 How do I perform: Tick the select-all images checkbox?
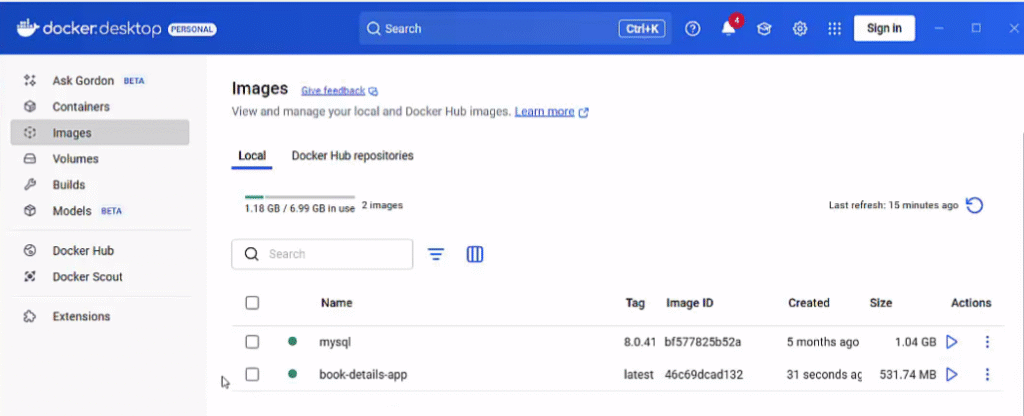[x=252, y=303]
